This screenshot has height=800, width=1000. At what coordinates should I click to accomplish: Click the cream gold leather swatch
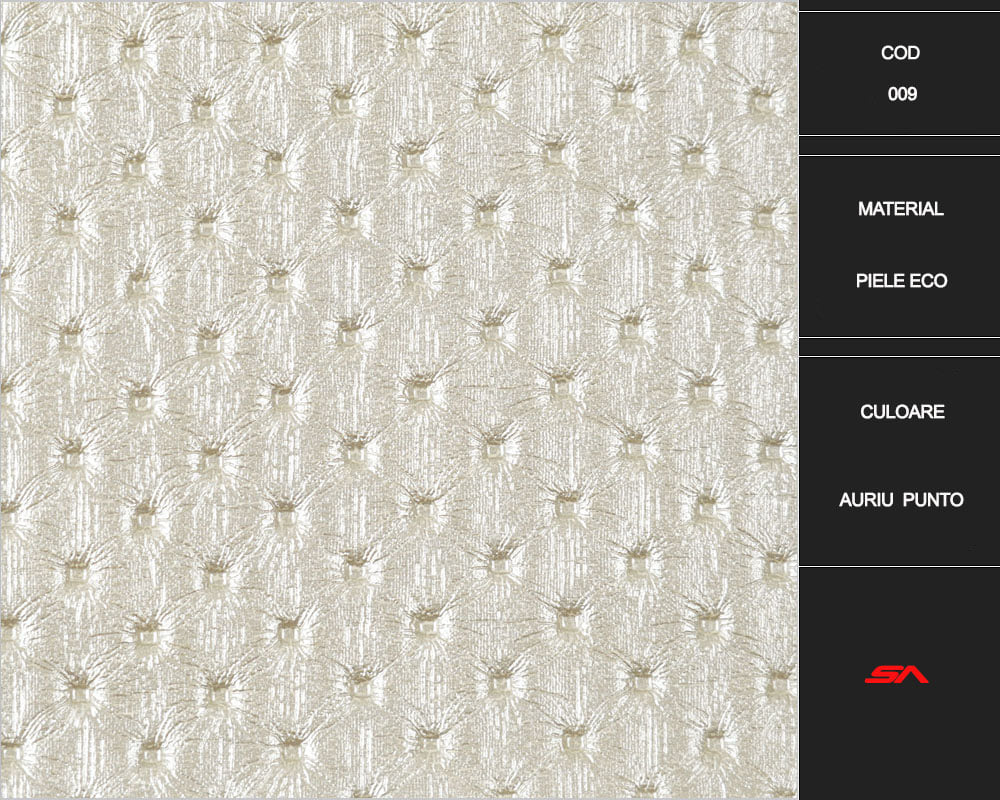[x=399, y=400]
